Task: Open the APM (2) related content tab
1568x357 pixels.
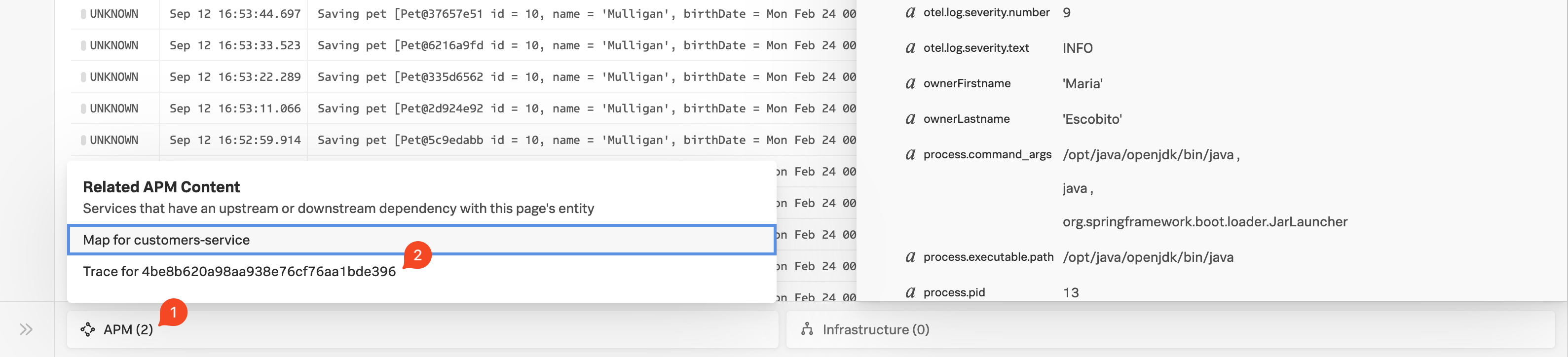Action: click(x=422, y=329)
